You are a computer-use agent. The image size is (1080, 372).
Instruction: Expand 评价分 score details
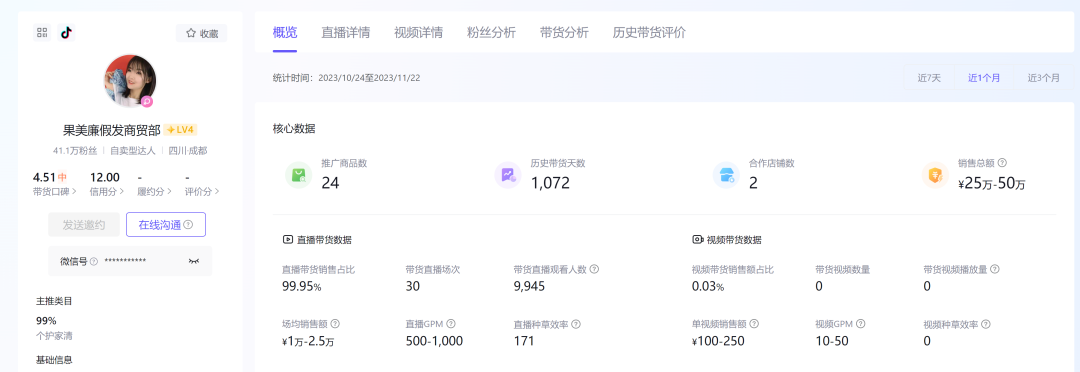(202, 192)
